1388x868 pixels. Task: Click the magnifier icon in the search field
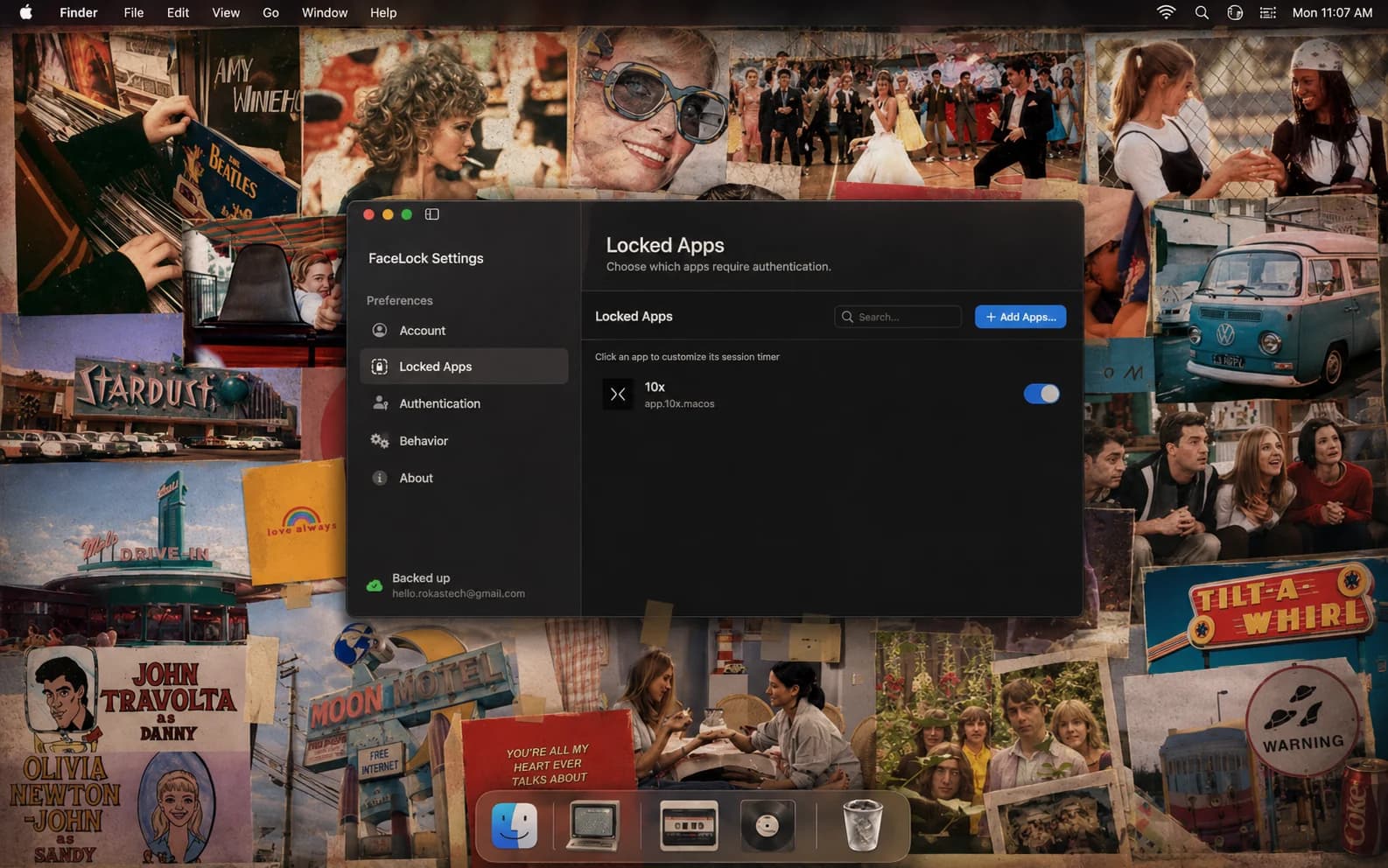[847, 317]
